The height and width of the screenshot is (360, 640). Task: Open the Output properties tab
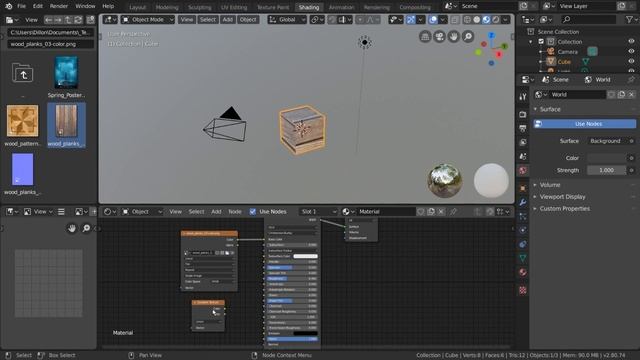pyautogui.click(x=523, y=129)
